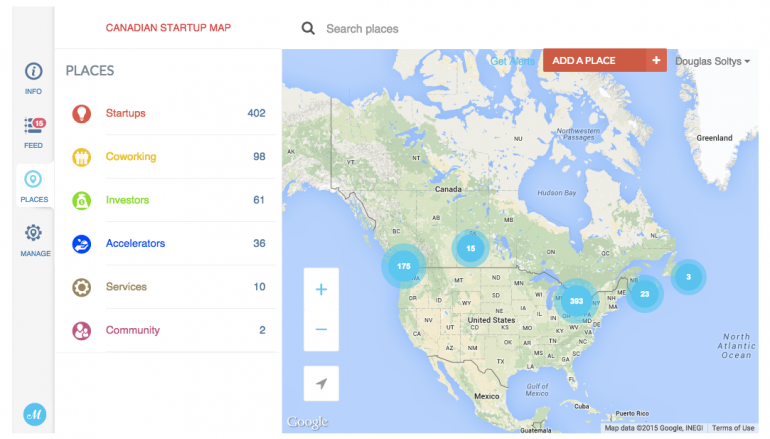The width and height of the screenshot is (770, 439).
Task: Zoom out the map with minus
Action: click(x=321, y=329)
